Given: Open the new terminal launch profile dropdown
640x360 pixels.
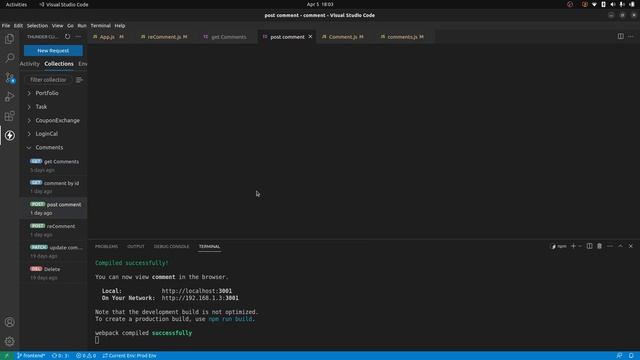Looking at the screenshot, I should point(580,246).
